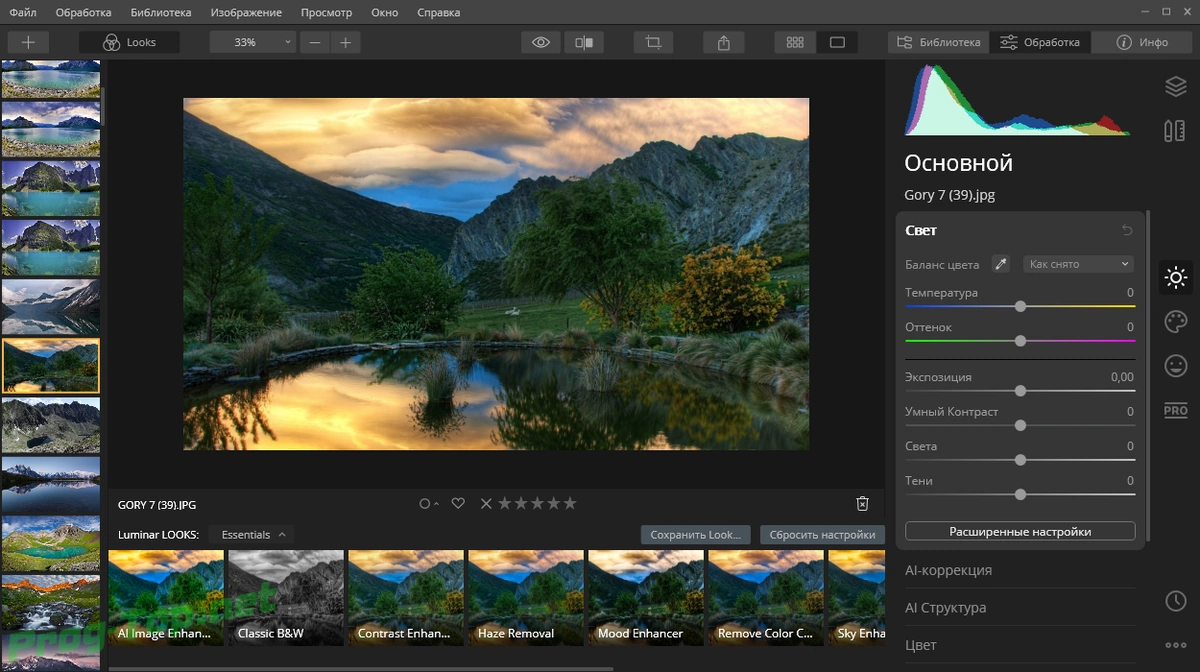1200x672 pixels.
Task: Open the PRO tools section
Action: tap(1175, 410)
